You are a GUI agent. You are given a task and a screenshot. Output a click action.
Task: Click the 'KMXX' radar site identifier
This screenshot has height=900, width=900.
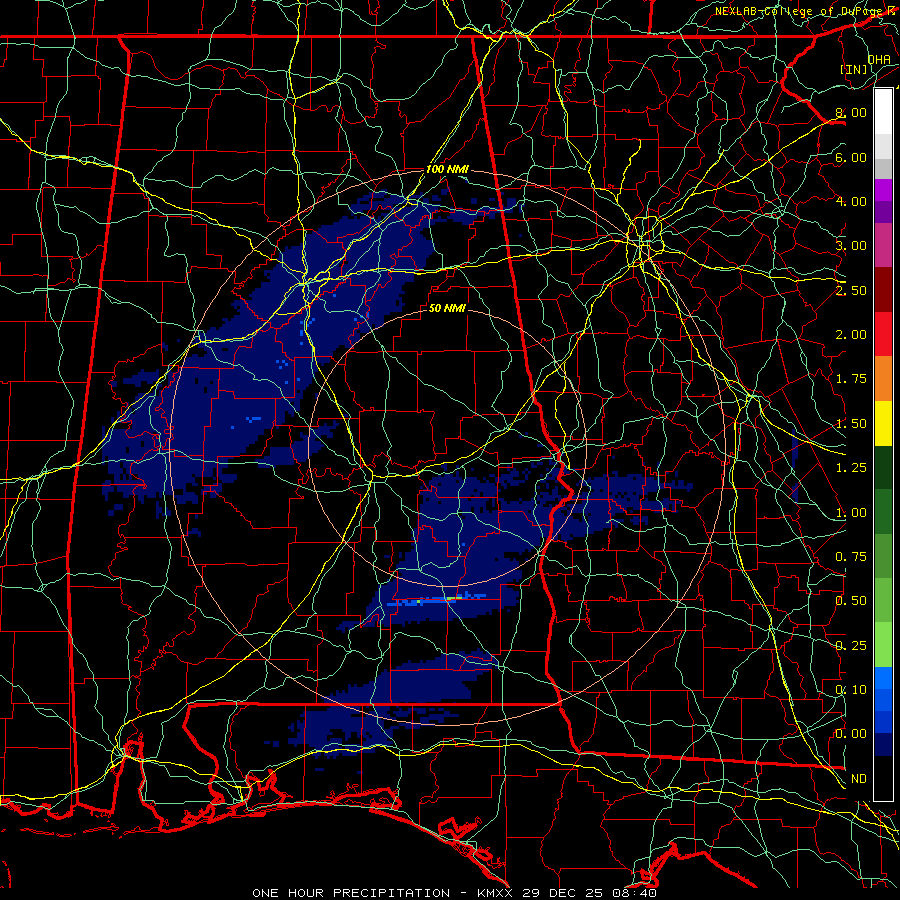click(496, 893)
